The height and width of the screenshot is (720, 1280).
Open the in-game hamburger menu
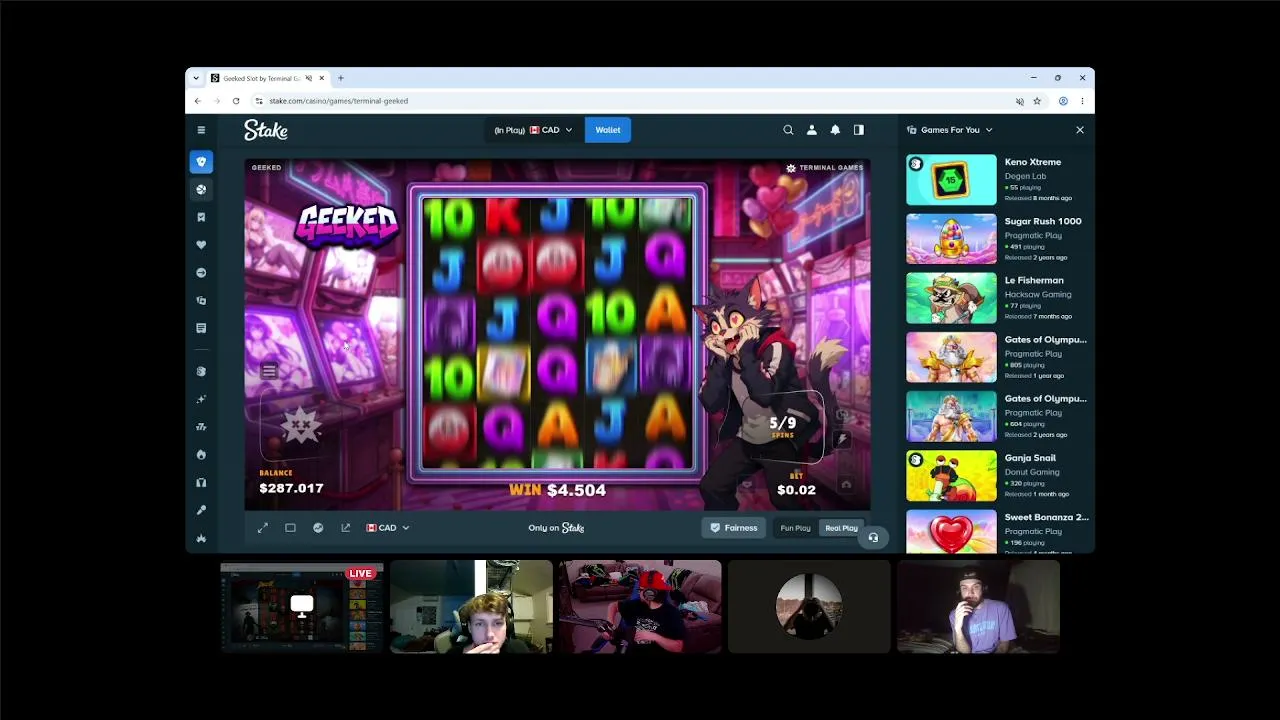[269, 371]
